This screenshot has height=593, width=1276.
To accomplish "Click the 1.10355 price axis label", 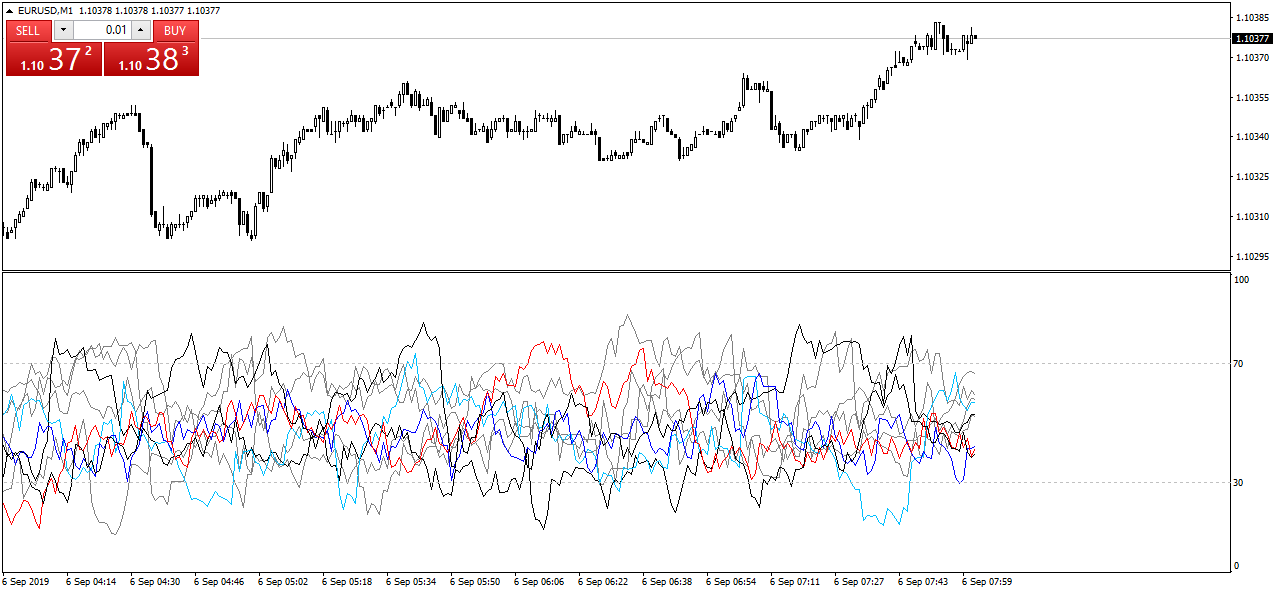I will [1253, 97].
